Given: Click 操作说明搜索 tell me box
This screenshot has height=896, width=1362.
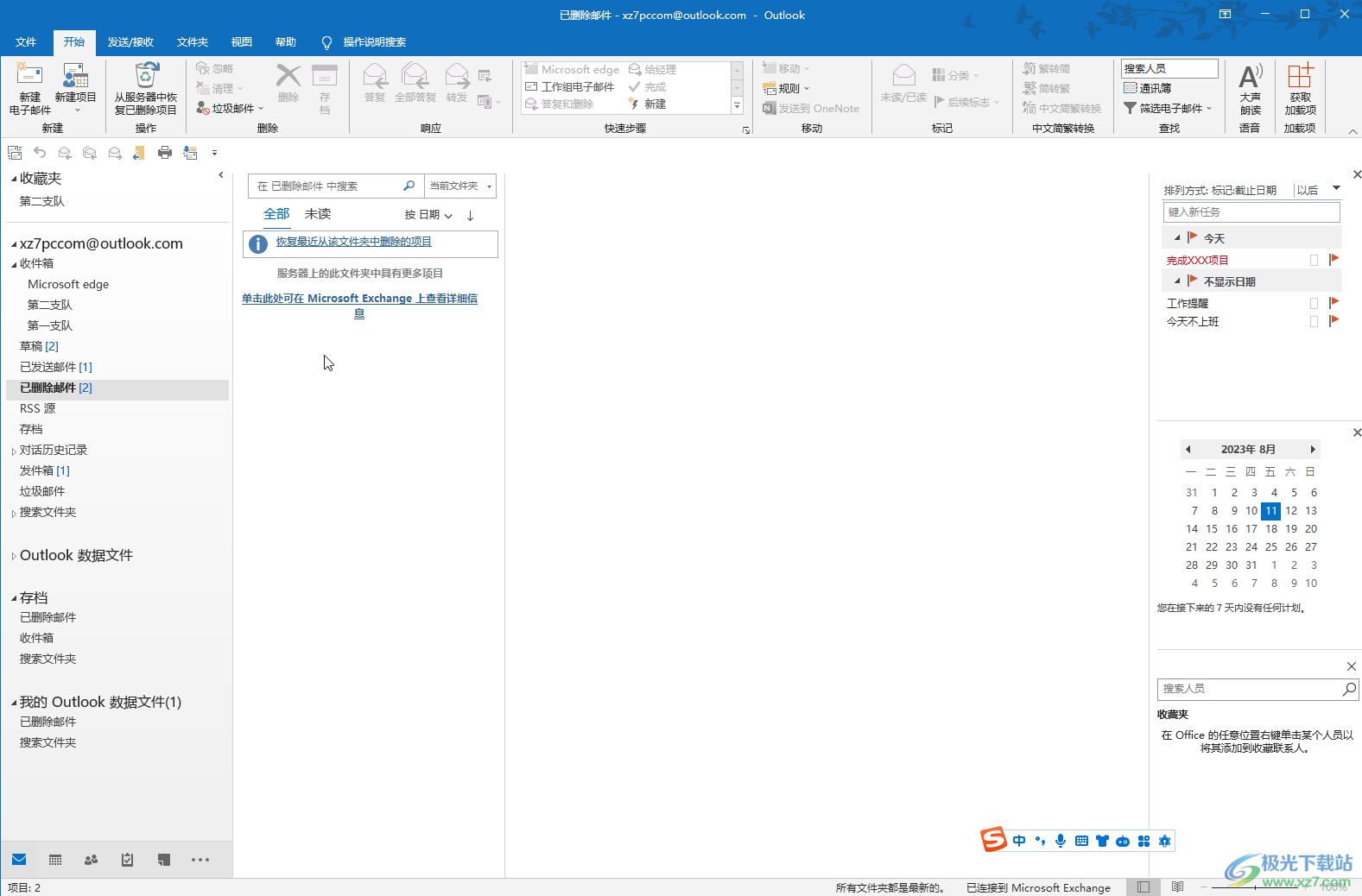Looking at the screenshot, I should [363, 42].
